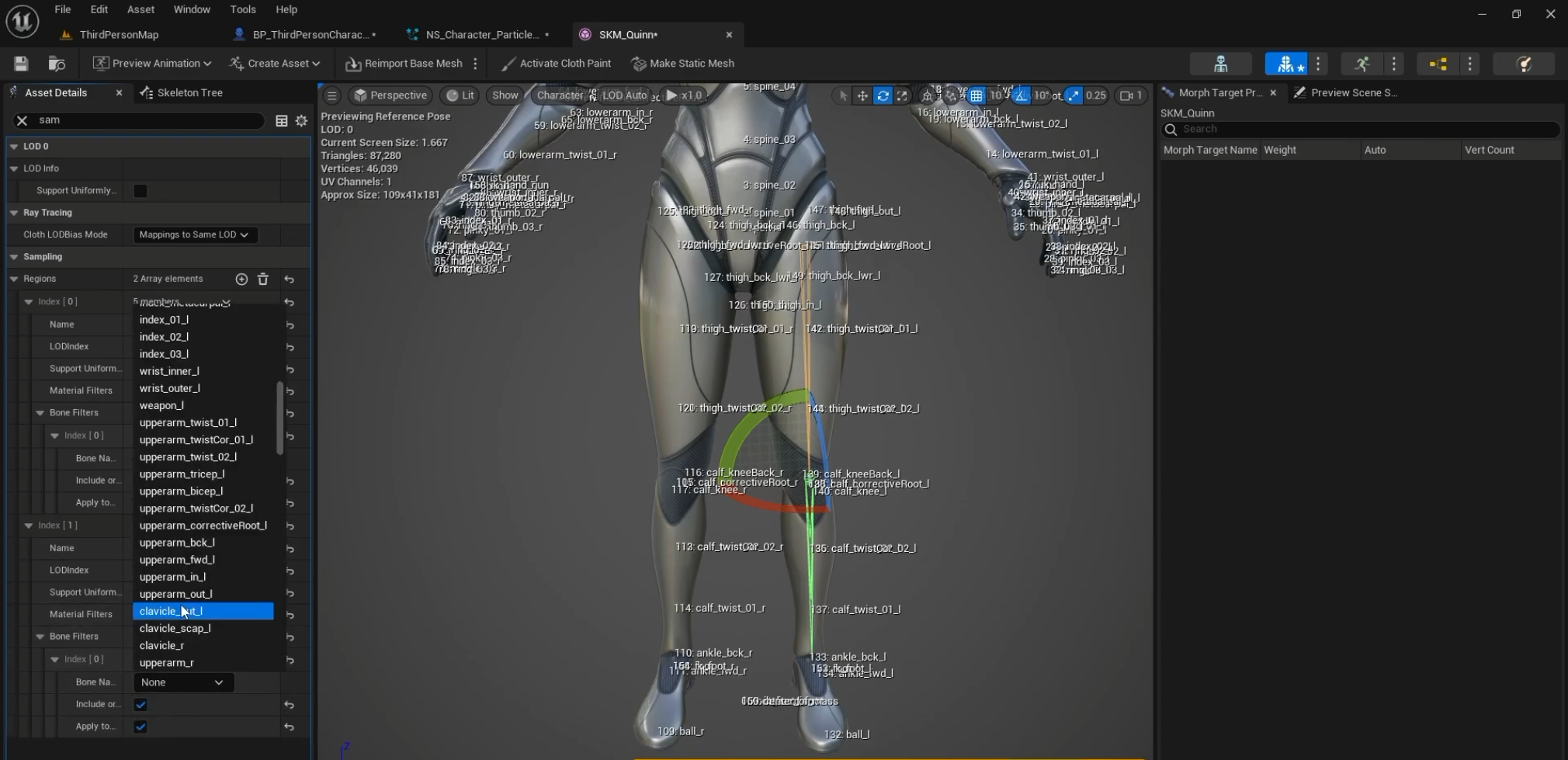Open options dots next to Animation mode
This screenshot has height=760, width=1568.
click(x=1394, y=64)
